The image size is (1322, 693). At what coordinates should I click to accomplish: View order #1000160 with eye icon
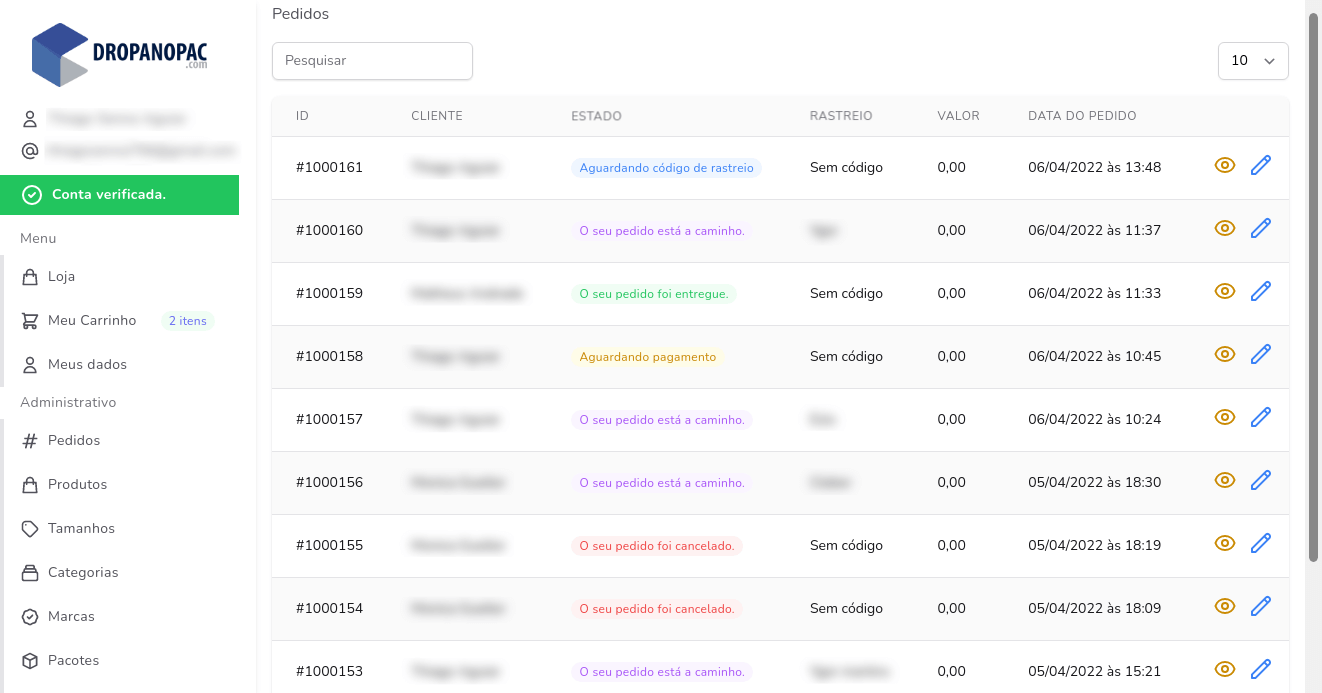pos(1225,229)
